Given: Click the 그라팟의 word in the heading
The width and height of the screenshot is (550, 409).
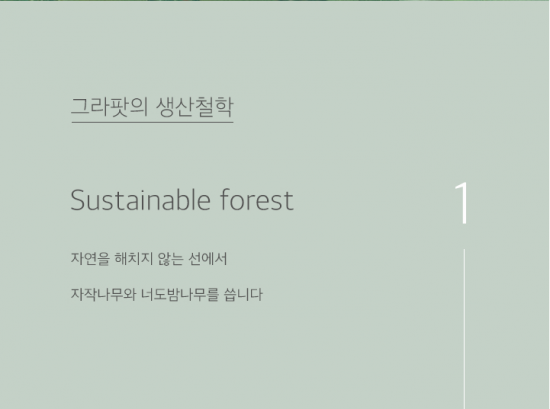Looking at the screenshot, I should 110,106.
